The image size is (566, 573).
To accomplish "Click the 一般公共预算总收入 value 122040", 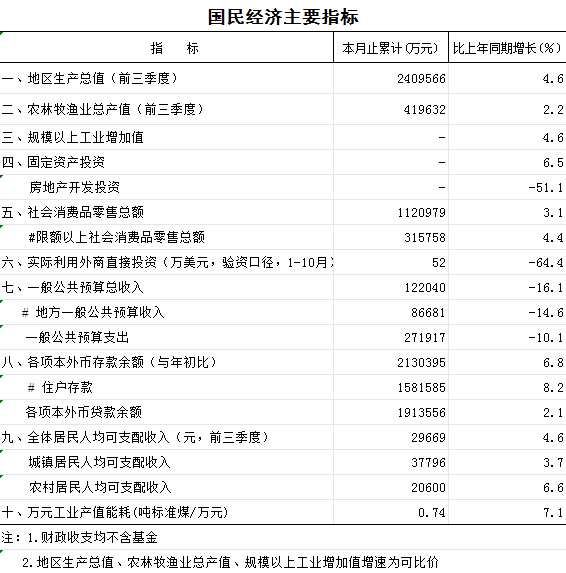I will tap(391, 287).
